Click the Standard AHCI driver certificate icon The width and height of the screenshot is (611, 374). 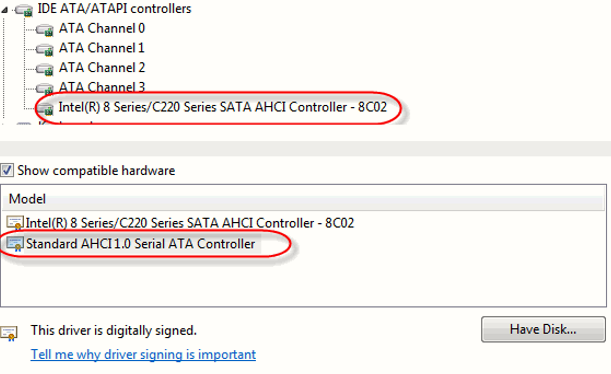click(x=15, y=244)
